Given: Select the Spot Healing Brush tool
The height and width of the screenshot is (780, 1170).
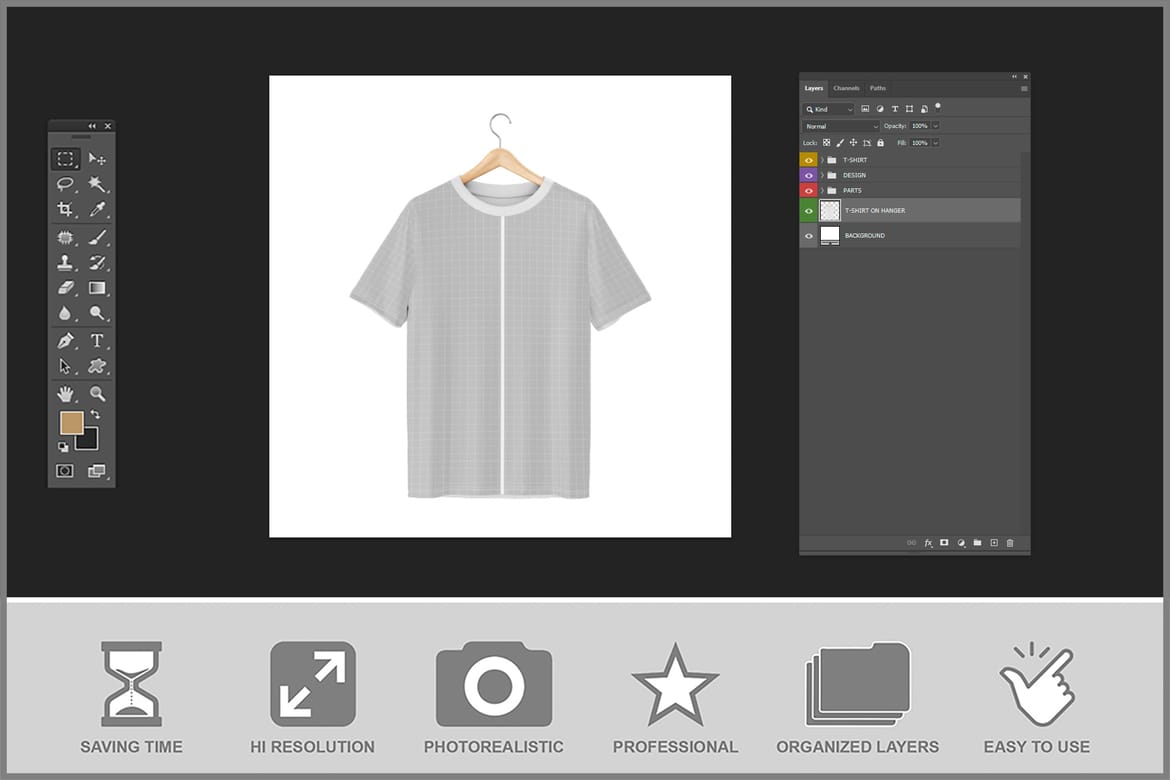Looking at the screenshot, I should pos(66,237).
